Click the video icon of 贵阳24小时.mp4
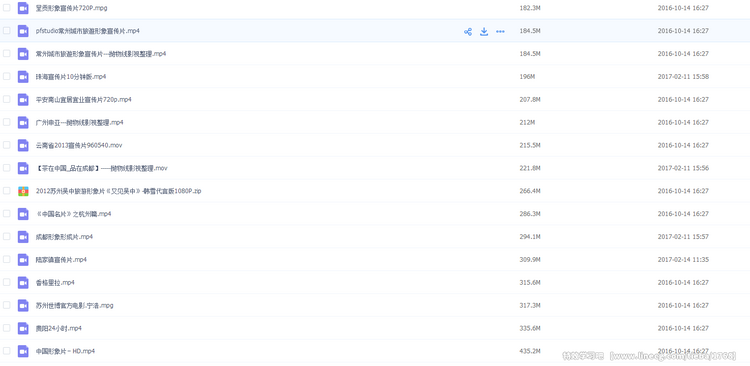750x366 pixels. [x=23, y=328]
